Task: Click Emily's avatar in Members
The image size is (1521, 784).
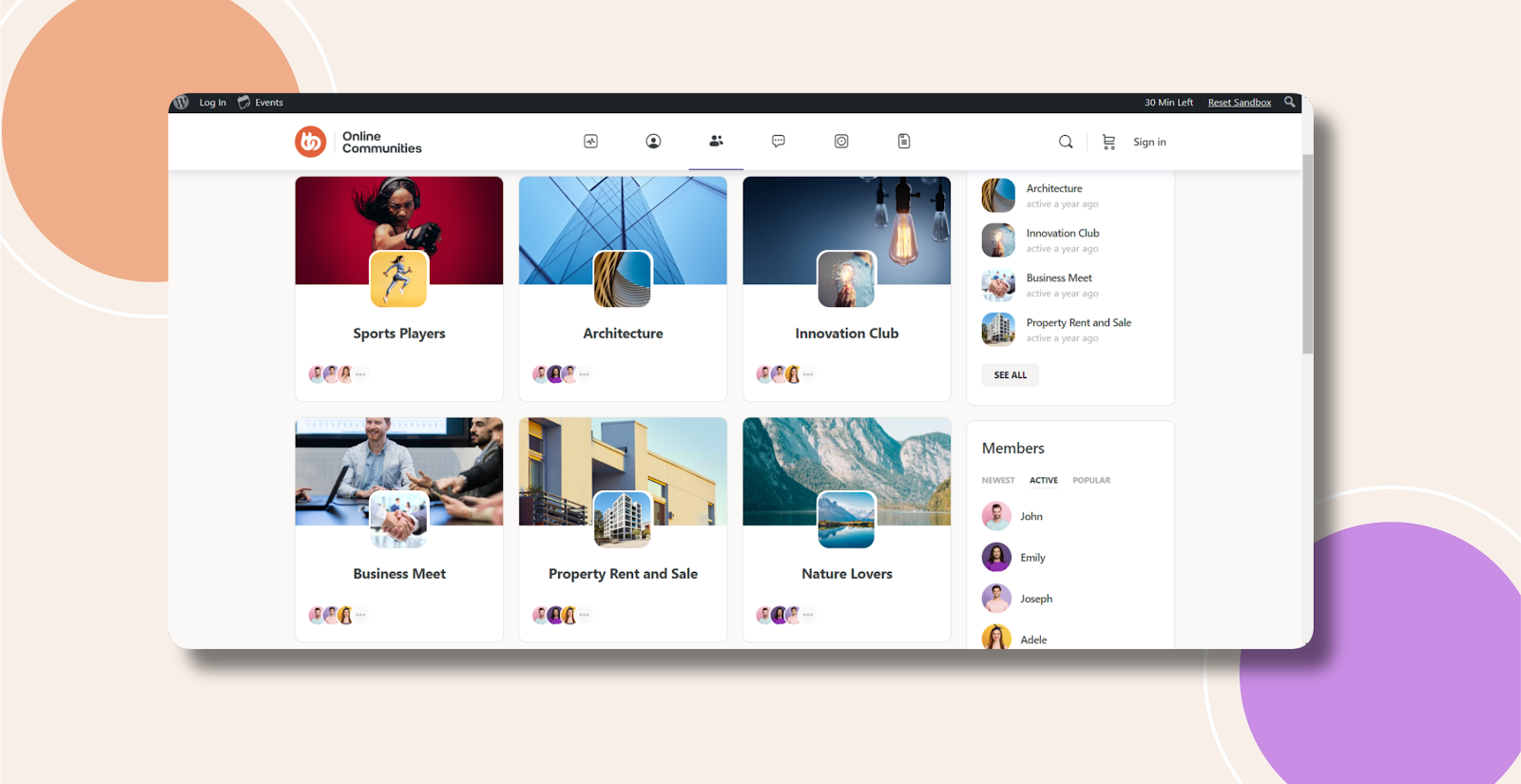Action: coord(996,557)
